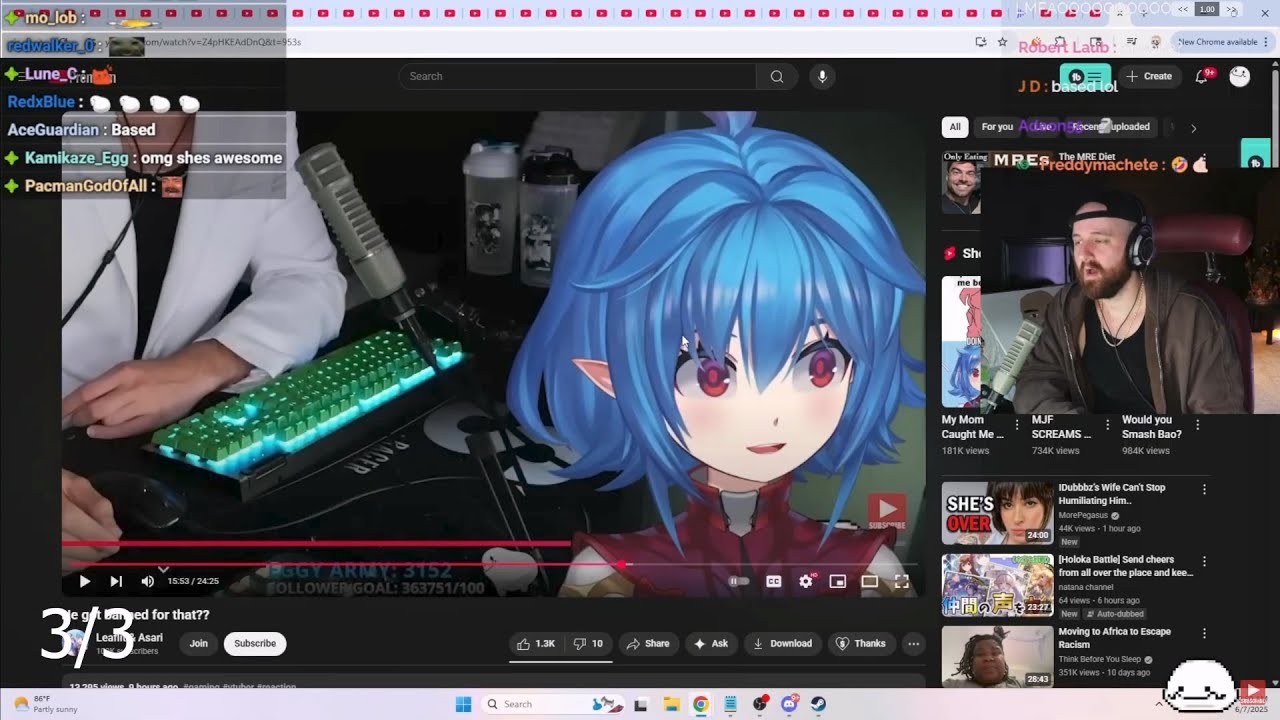Image resolution: width=1280 pixels, height=720 pixels.
Task: Switch video to miniplayer mode
Action: pos(838,581)
